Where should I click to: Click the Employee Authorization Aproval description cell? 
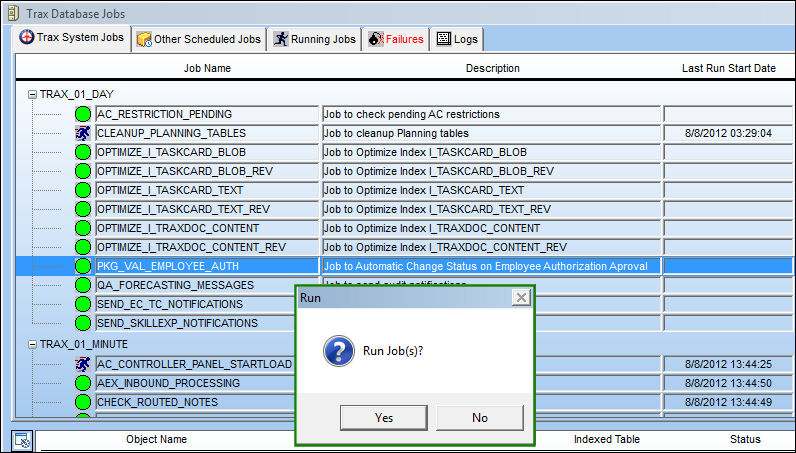coord(491,266)
